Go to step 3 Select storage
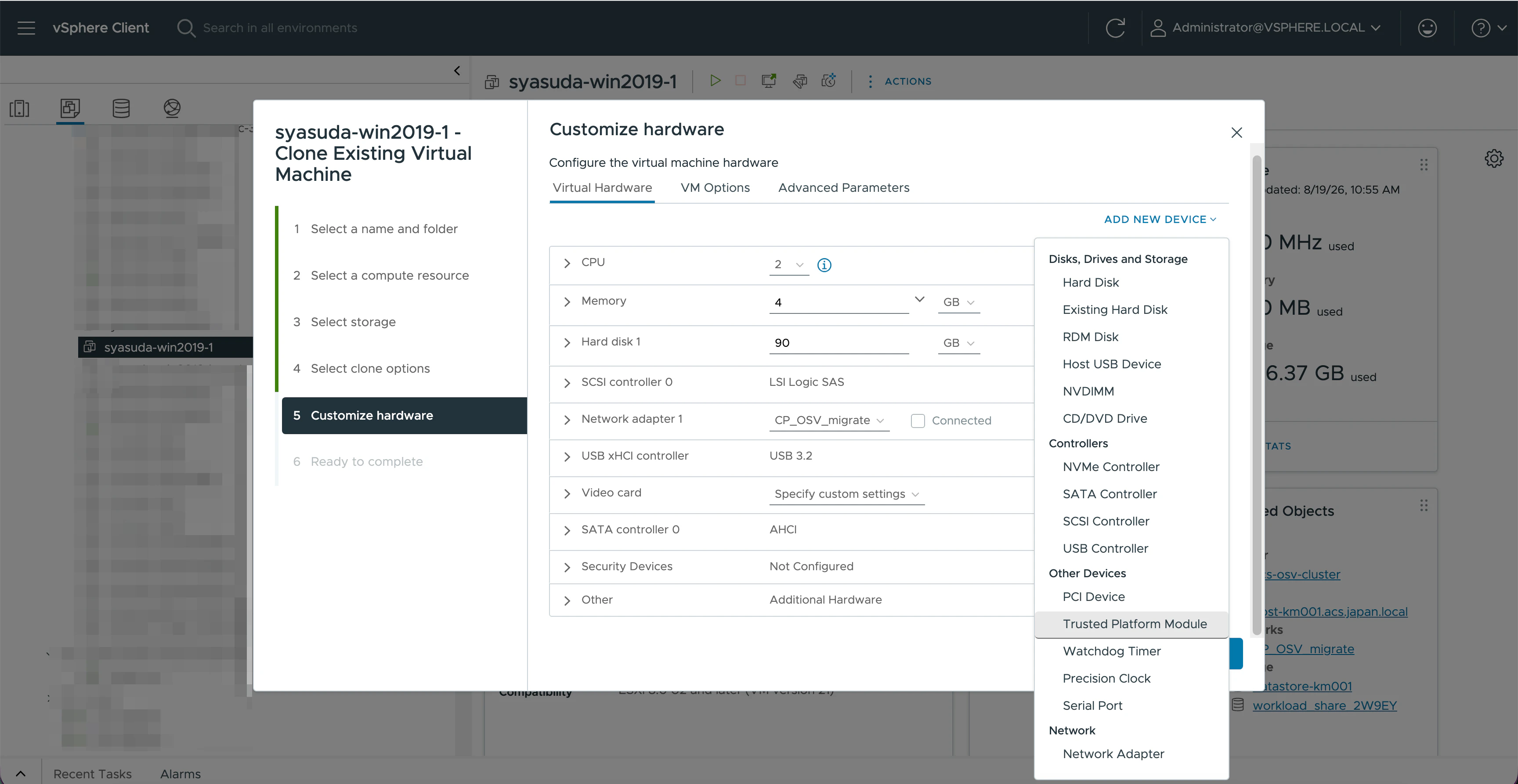1518x784 pixels. pyautogui.click(x=353, y=322)
